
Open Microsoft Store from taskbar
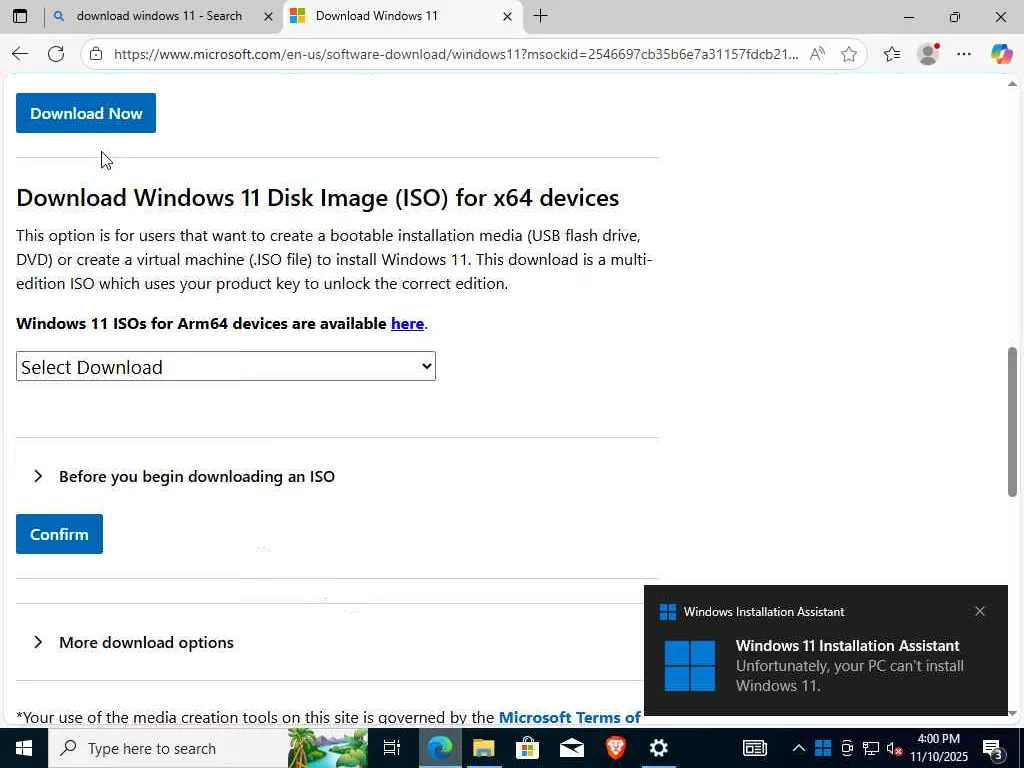(x=527, y=748)
